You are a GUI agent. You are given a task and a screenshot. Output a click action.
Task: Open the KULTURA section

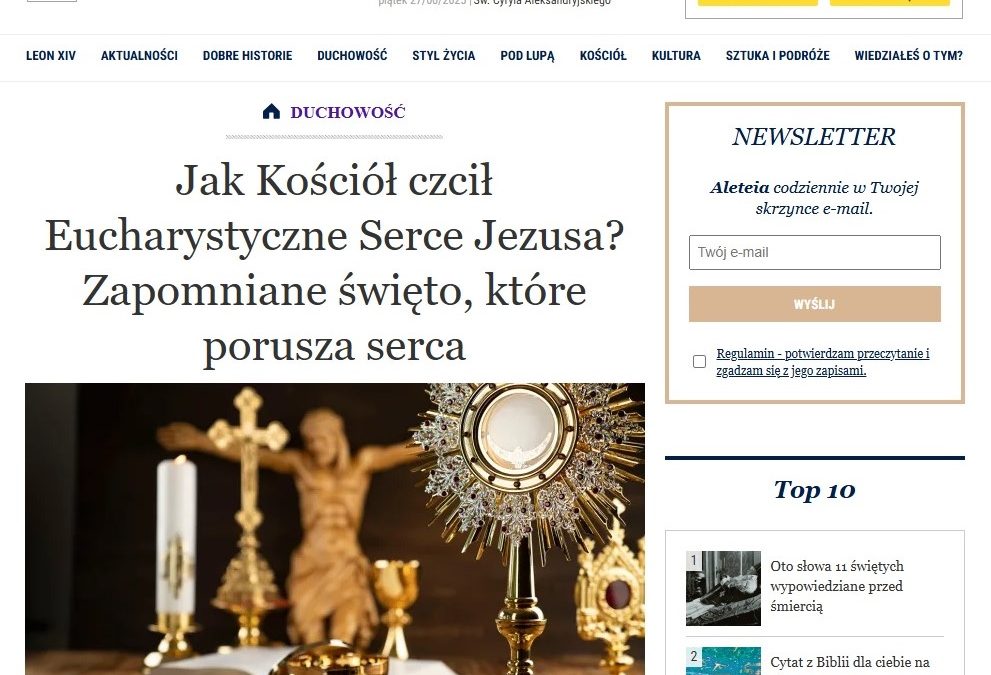[676, 56]
